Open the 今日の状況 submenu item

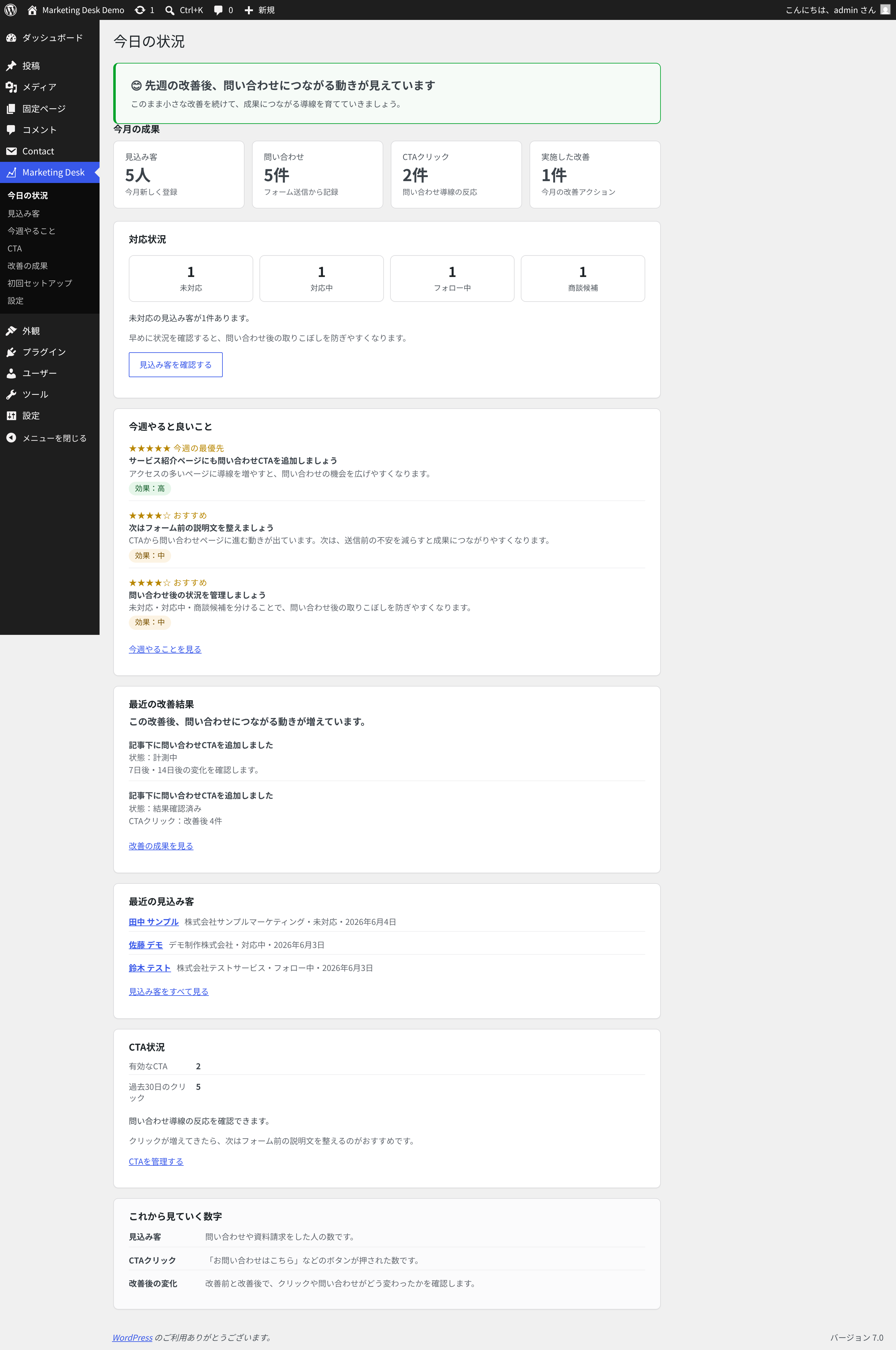click(x=27, y=195)
